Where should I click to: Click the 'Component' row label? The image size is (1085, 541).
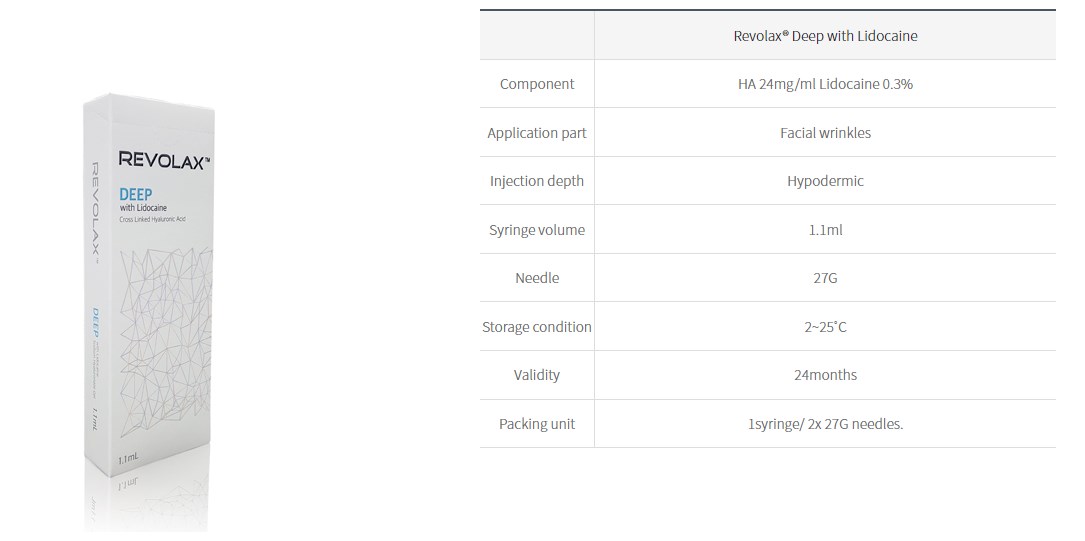pyautogui.click(x=537, y=84)
